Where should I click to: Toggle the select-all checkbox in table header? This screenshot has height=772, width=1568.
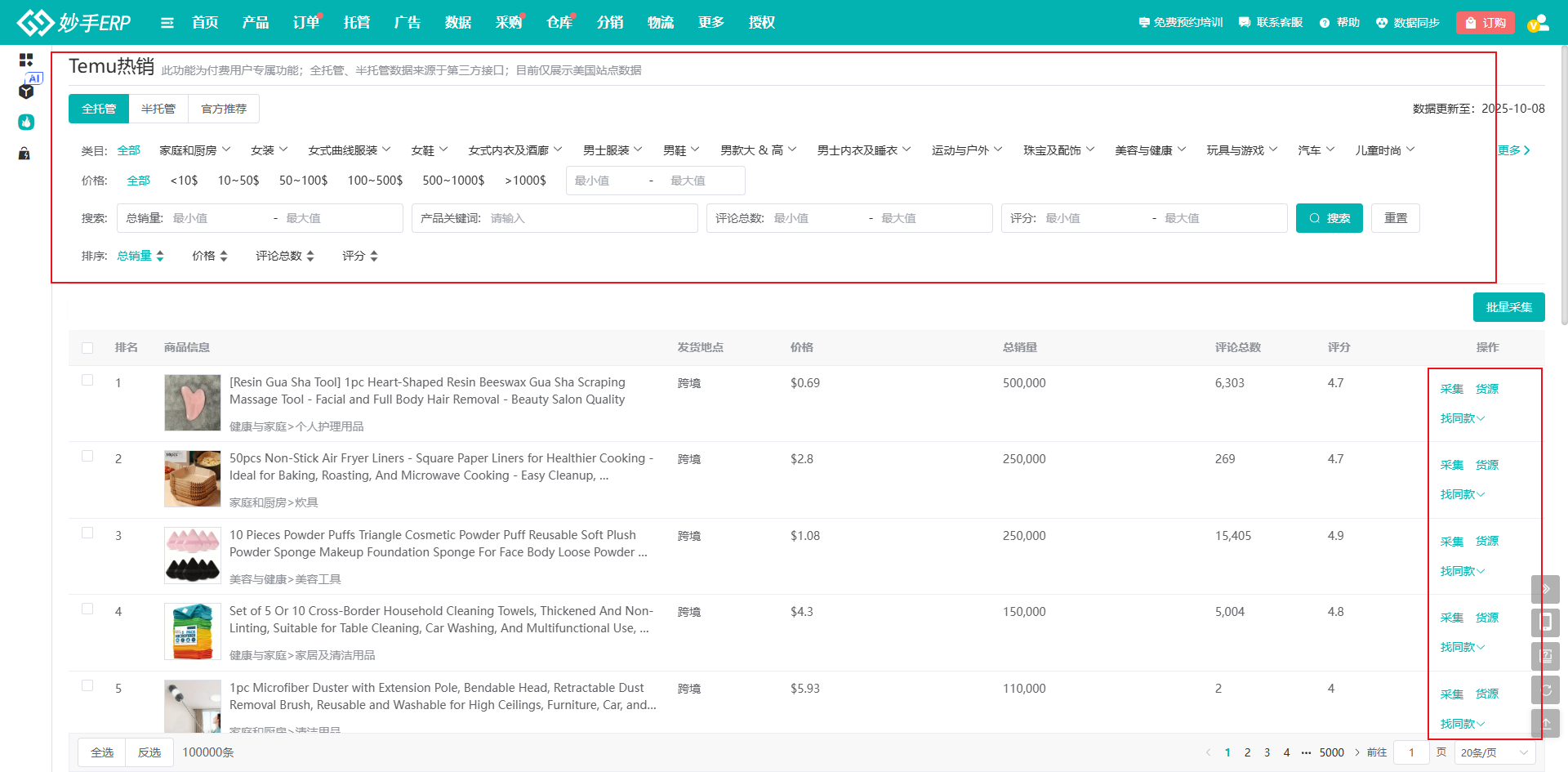point(87,348)
